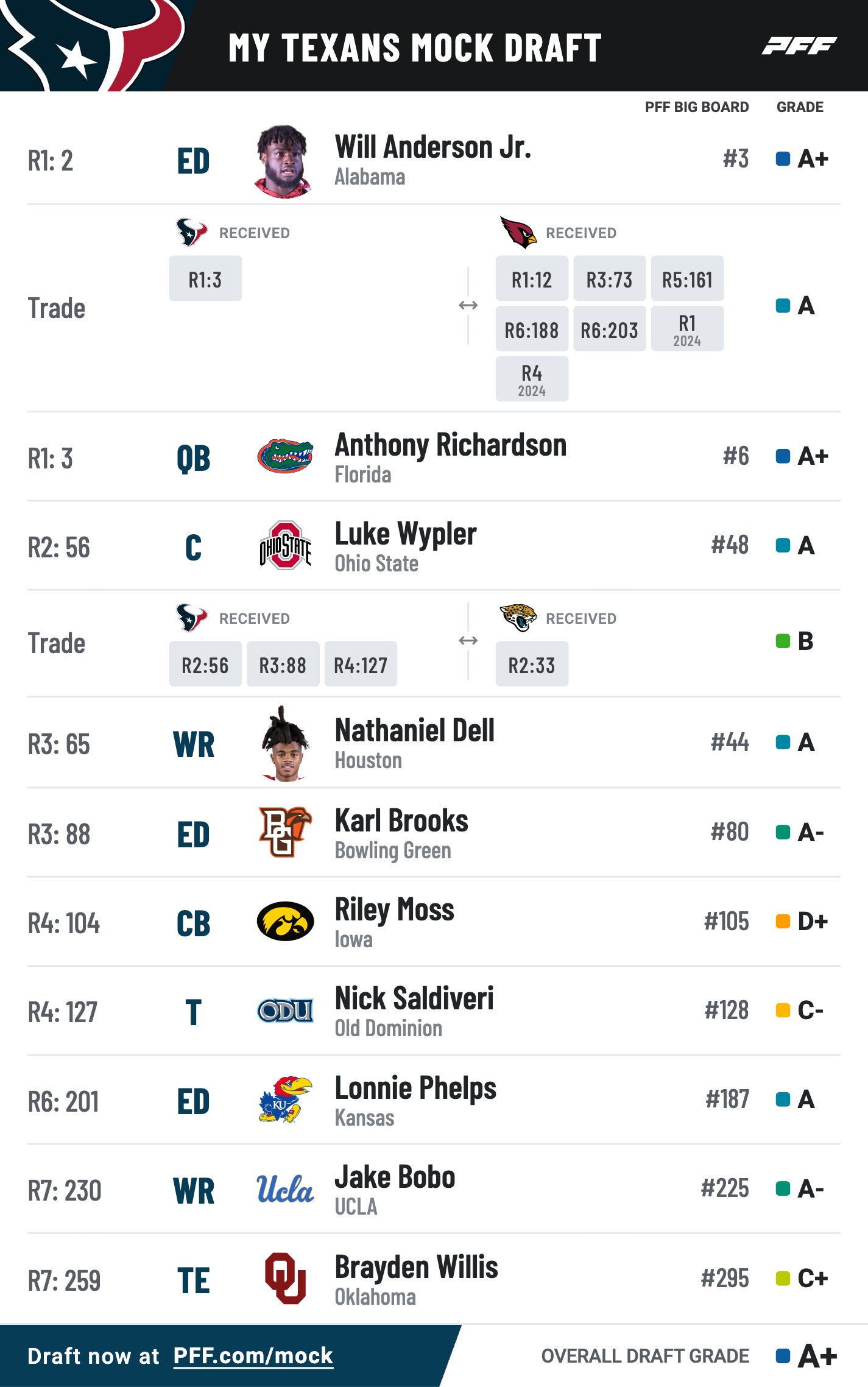This screenshot has height=1387, width=868.
Task: Click the Bowling Green logo
Action: (x=285, y=832)
